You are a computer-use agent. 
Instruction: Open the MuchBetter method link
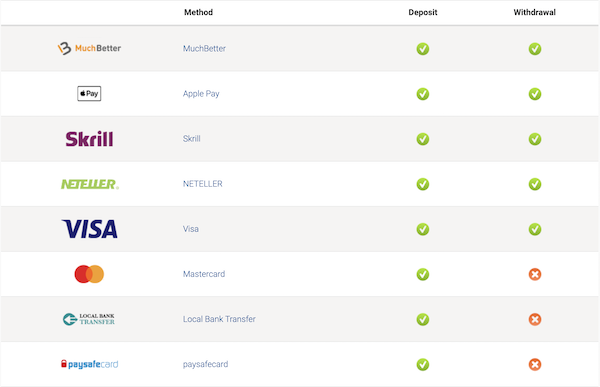tap(204, 49)
